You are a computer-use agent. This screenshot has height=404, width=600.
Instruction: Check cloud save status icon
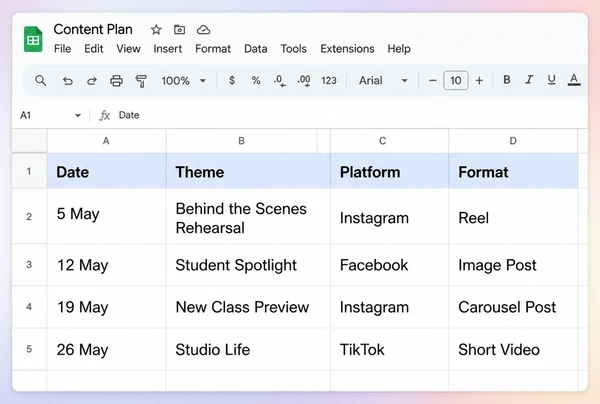(203, 29)
